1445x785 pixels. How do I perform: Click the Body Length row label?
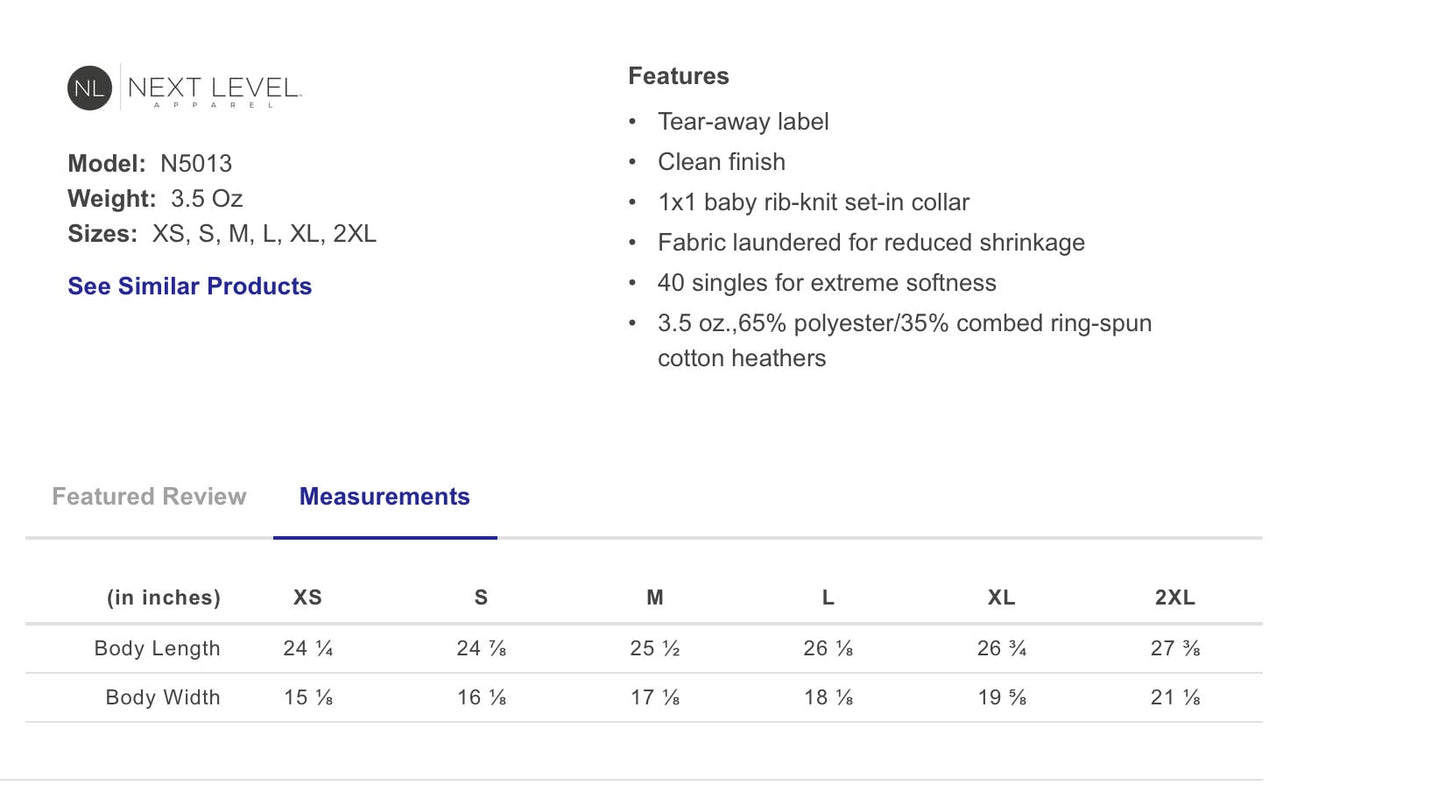(x=157, y=649)
